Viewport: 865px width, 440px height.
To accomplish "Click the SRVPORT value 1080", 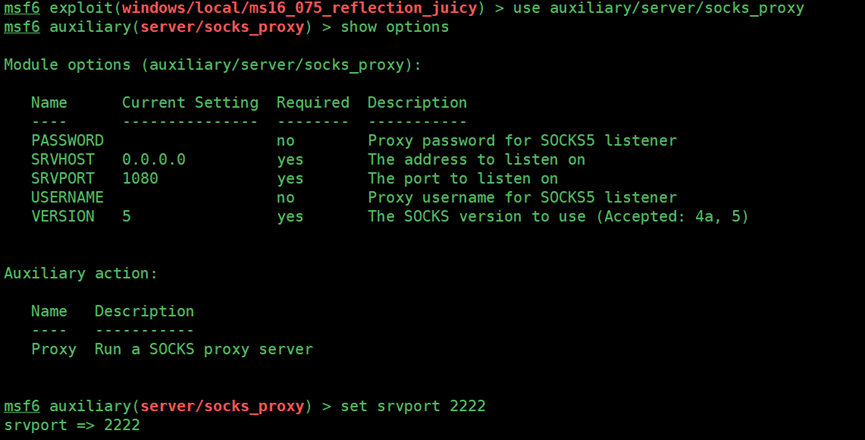I will point(140,179).
